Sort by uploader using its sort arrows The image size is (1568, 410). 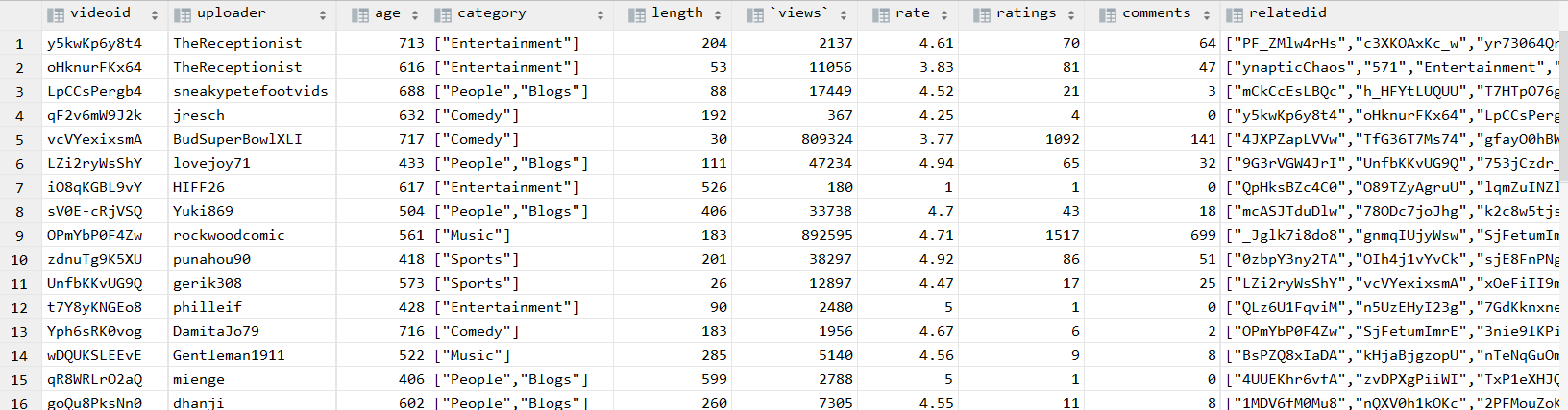point(323,14)
